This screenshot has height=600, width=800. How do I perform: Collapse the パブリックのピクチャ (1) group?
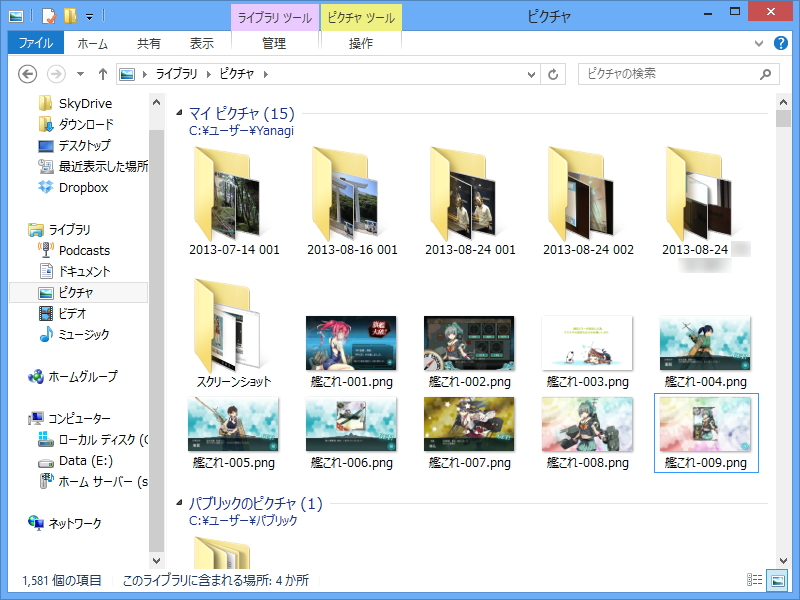pos(180,503)
